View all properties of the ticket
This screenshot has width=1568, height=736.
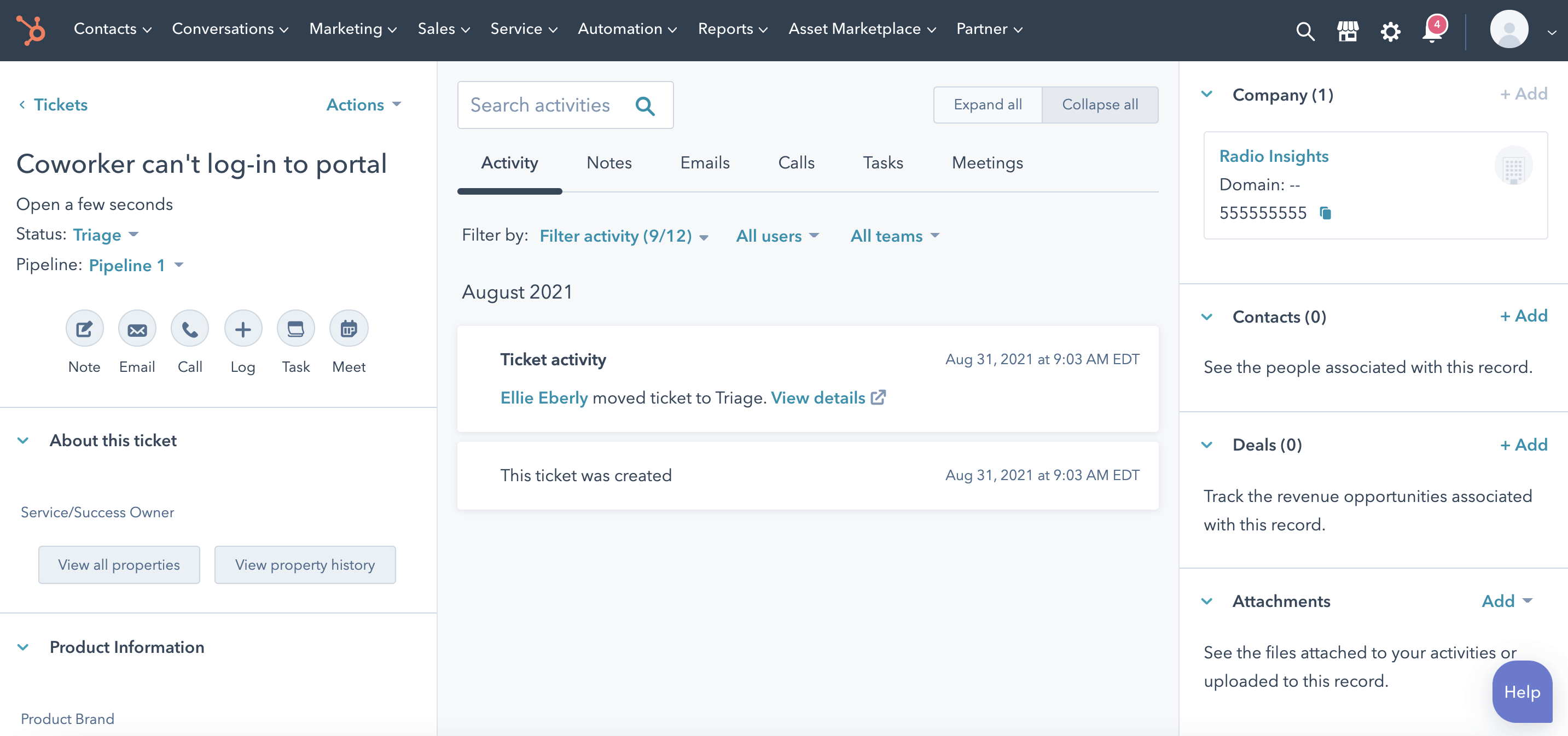coord(119,564)
